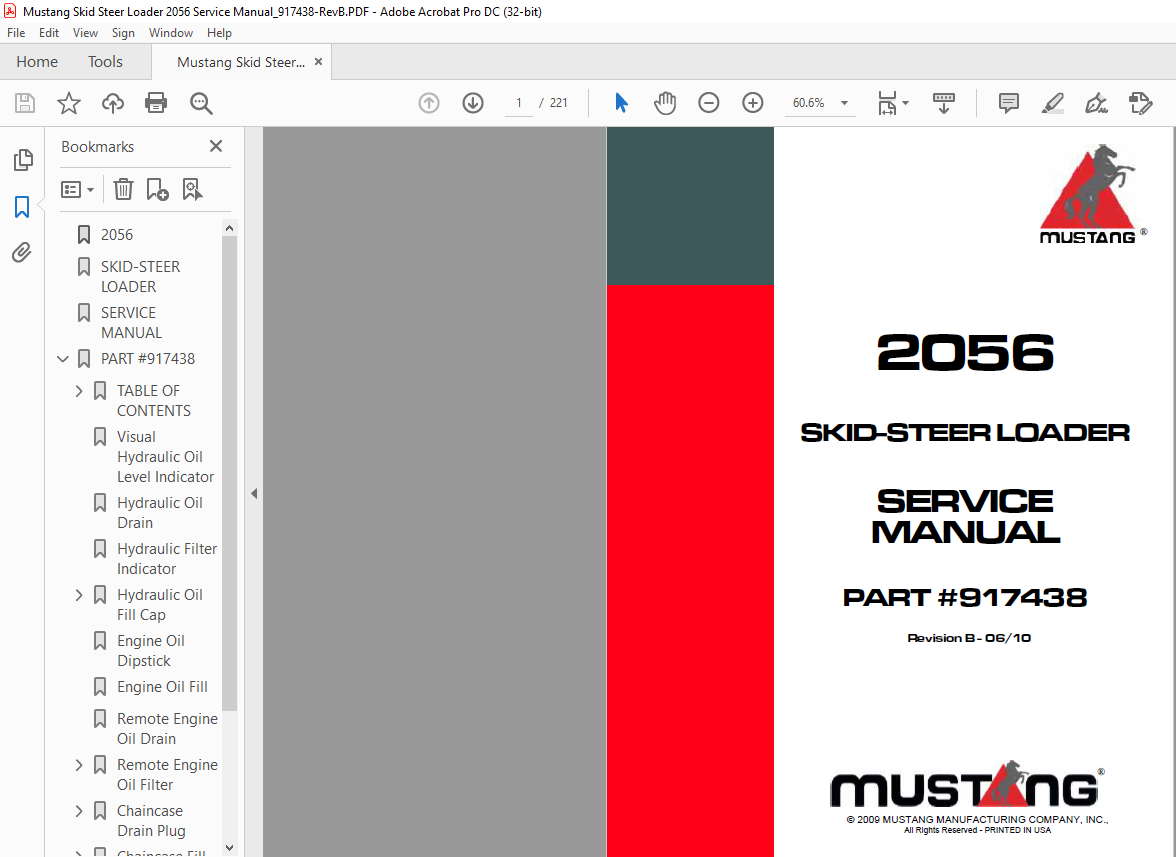The width and height of the screenshot is (1176, 857).
Task: Open the Edit menu
Action: click(49, 33)
